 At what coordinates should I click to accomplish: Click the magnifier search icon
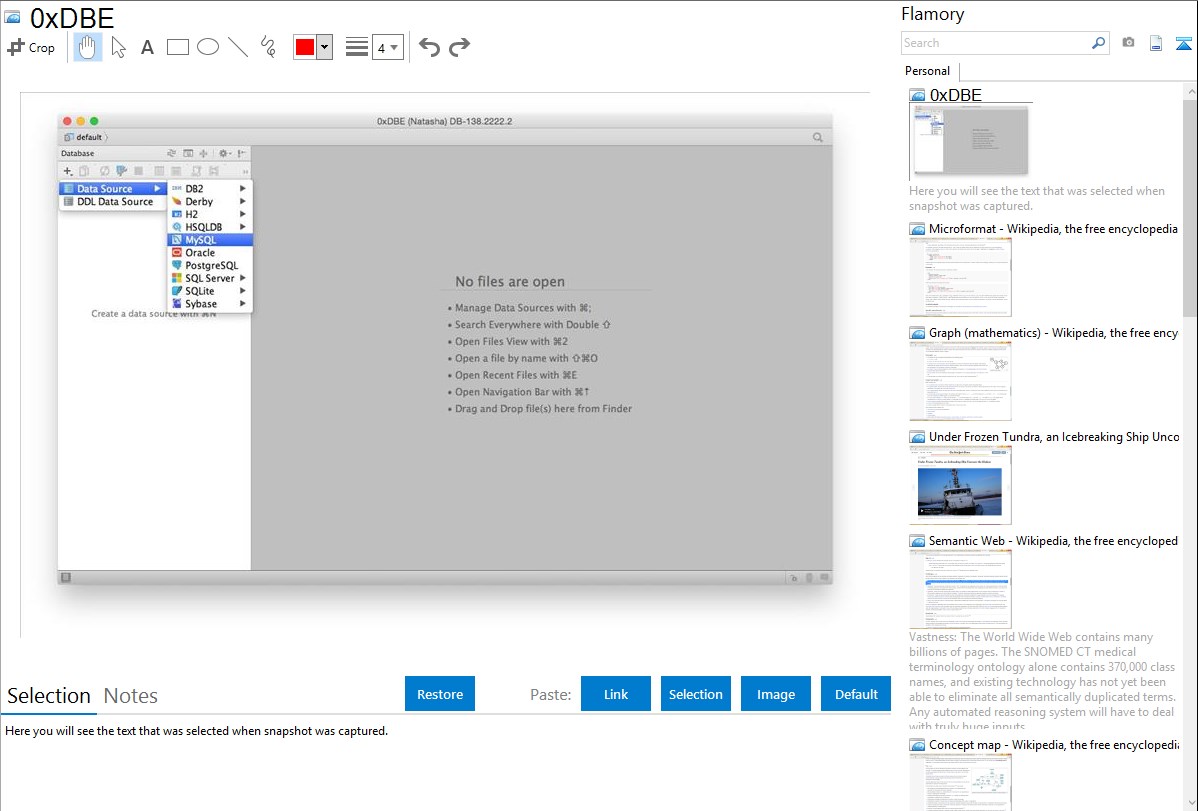1099,43
